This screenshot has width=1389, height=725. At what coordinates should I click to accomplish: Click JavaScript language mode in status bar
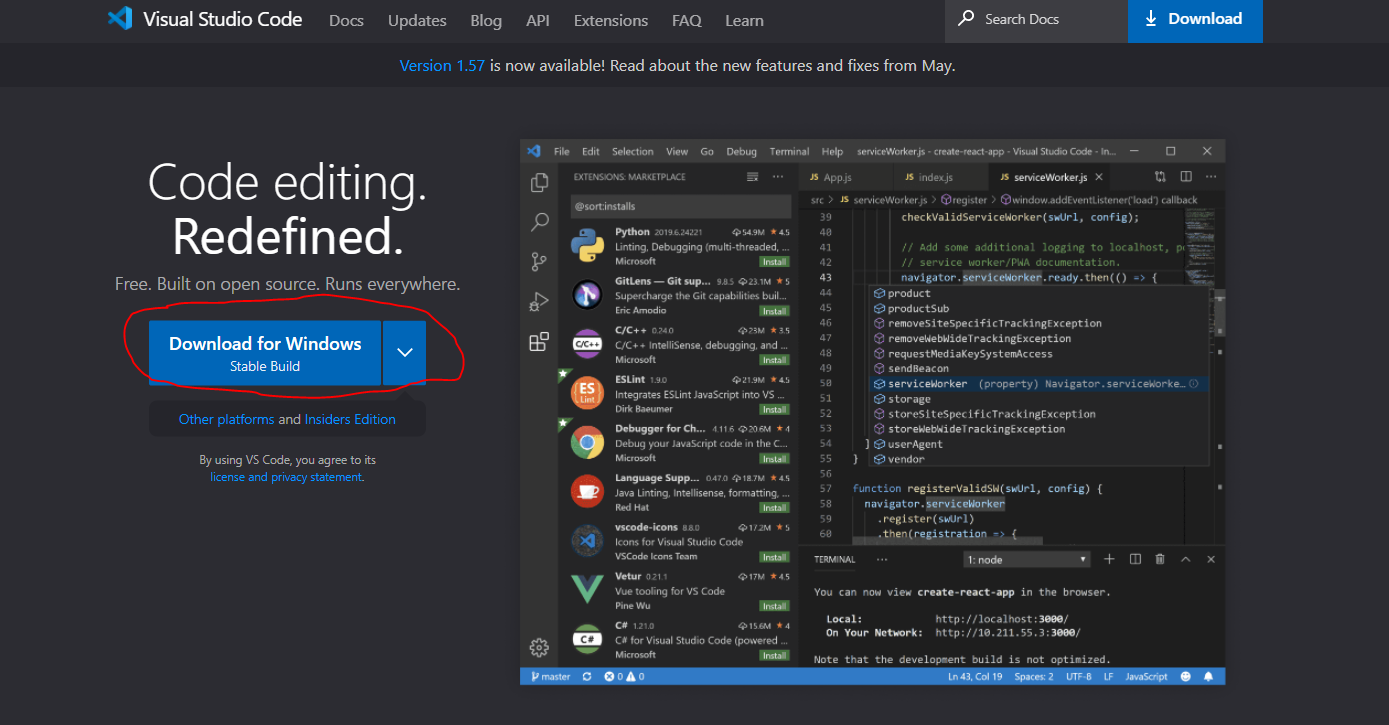pyautogui.click(x=1146, y=677)
